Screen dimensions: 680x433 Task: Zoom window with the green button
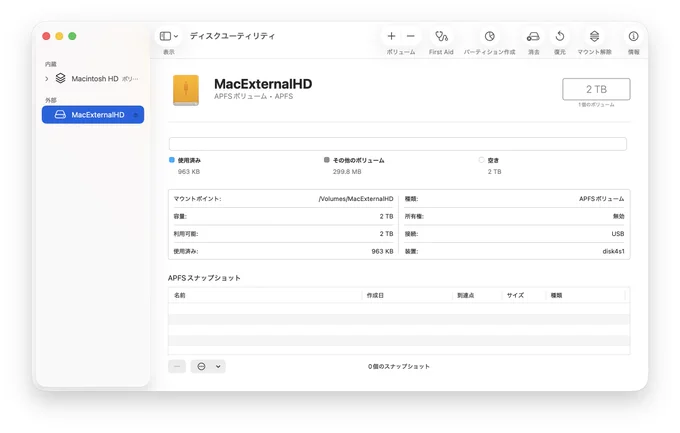pos(72,36)
